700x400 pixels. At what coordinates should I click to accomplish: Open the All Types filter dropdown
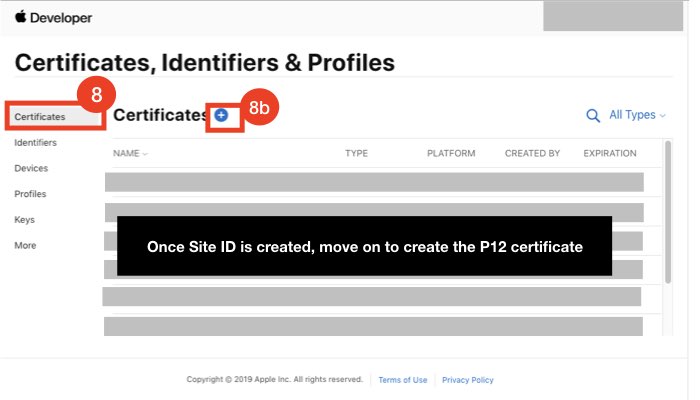(x=637, y=115)
